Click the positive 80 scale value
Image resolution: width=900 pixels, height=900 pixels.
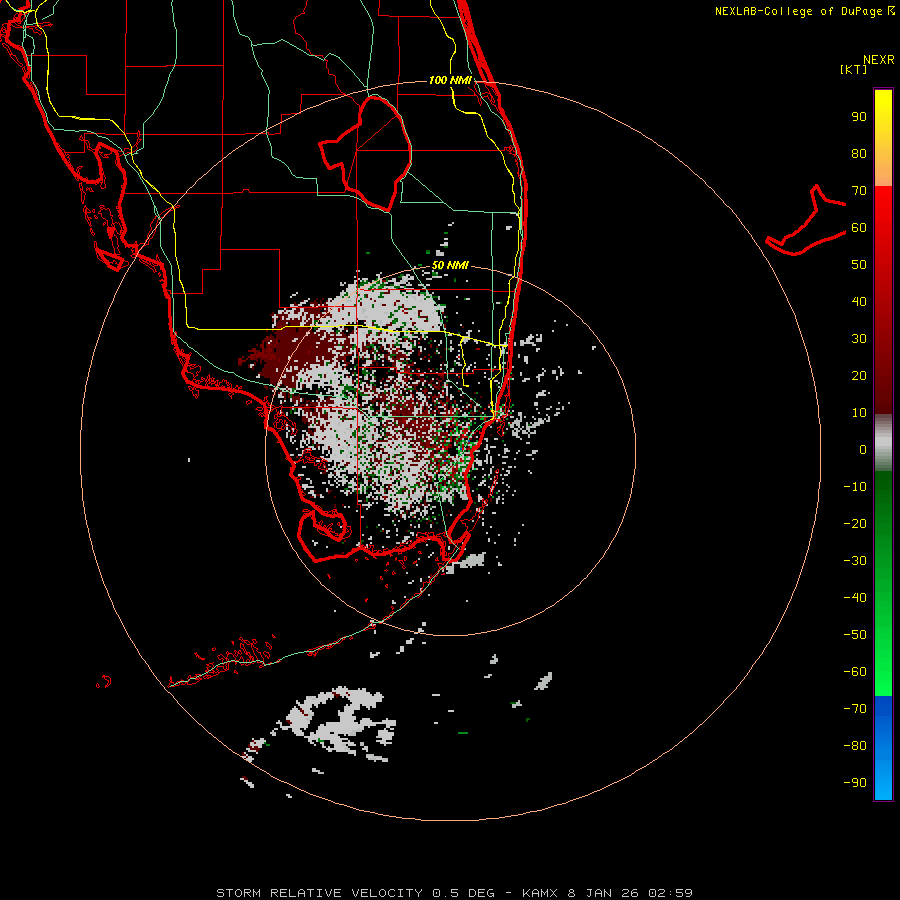(859, 153)
